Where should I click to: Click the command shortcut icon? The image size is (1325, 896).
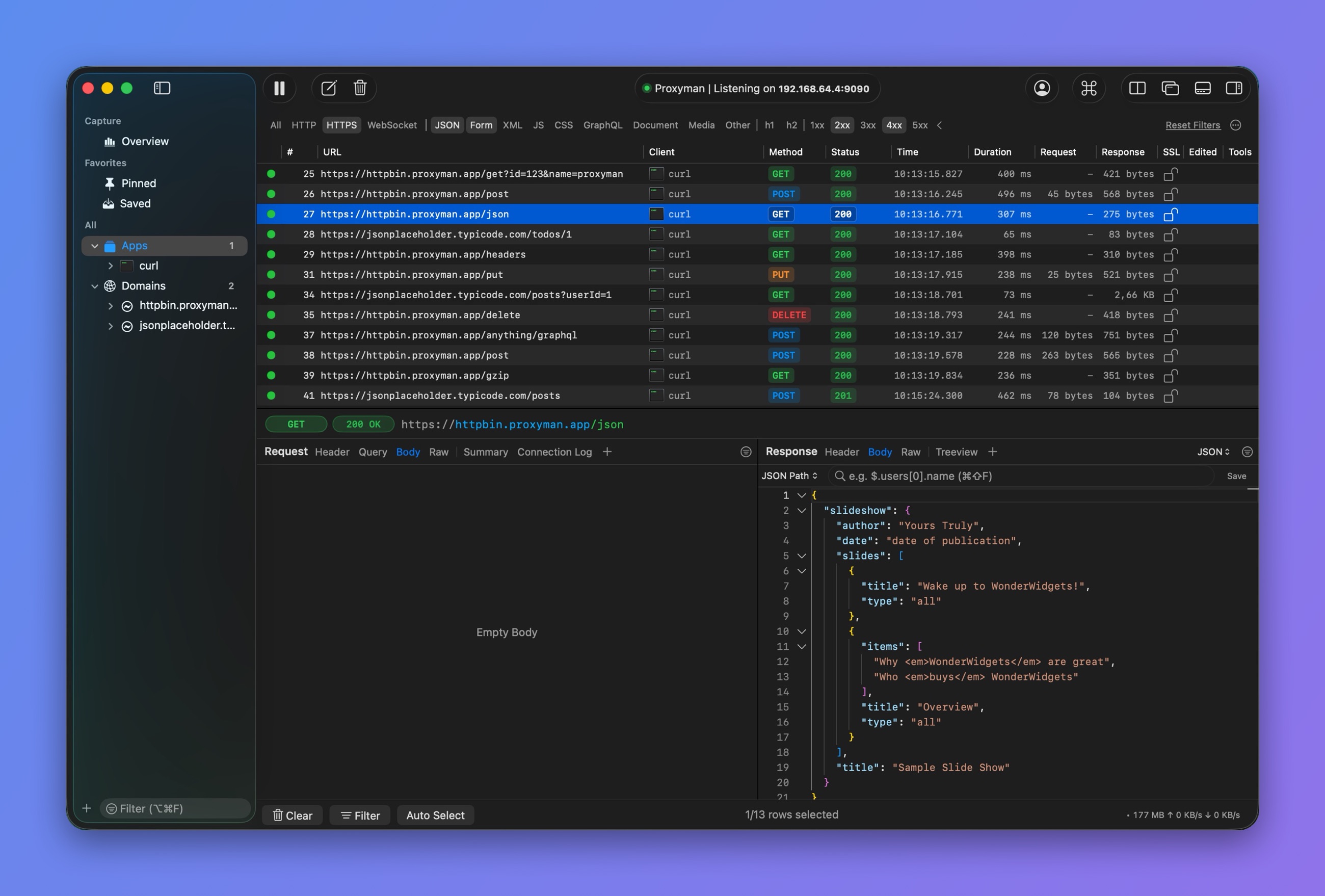1089,88
